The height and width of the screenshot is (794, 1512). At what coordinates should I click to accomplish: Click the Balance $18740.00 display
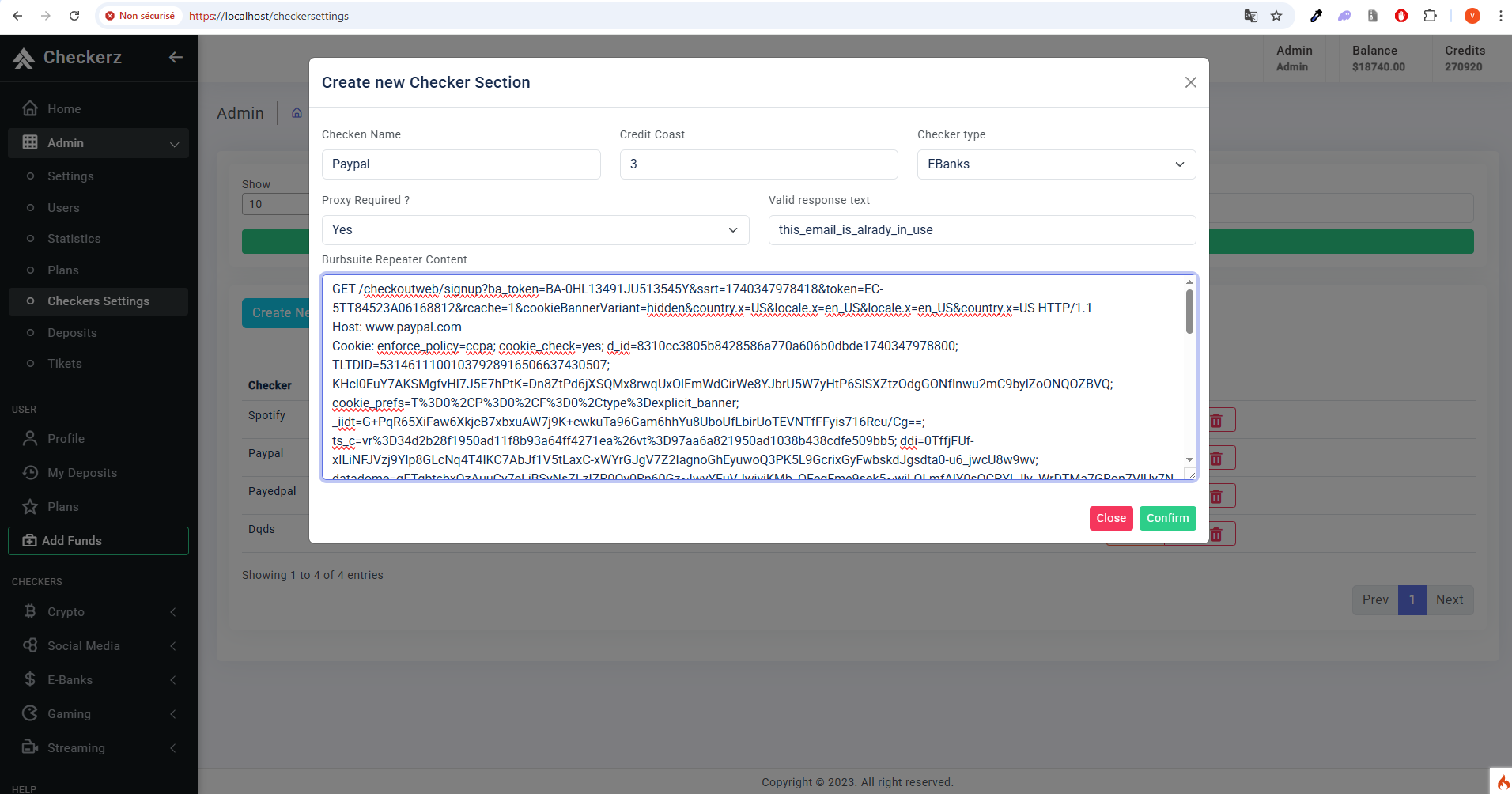pyautogui.click(x=1378, y=59)
